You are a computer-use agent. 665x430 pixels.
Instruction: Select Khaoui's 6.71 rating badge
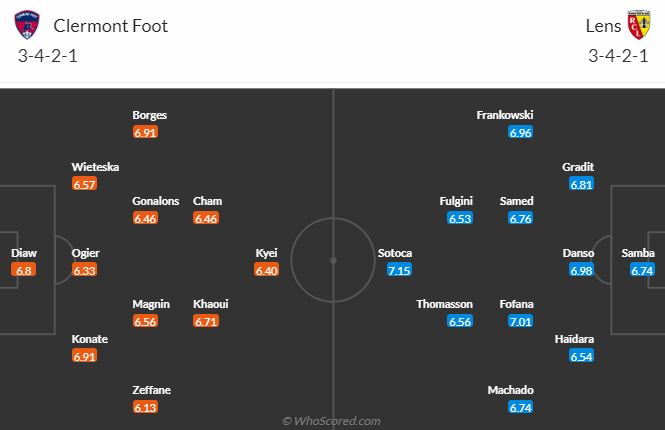(206, 321)
